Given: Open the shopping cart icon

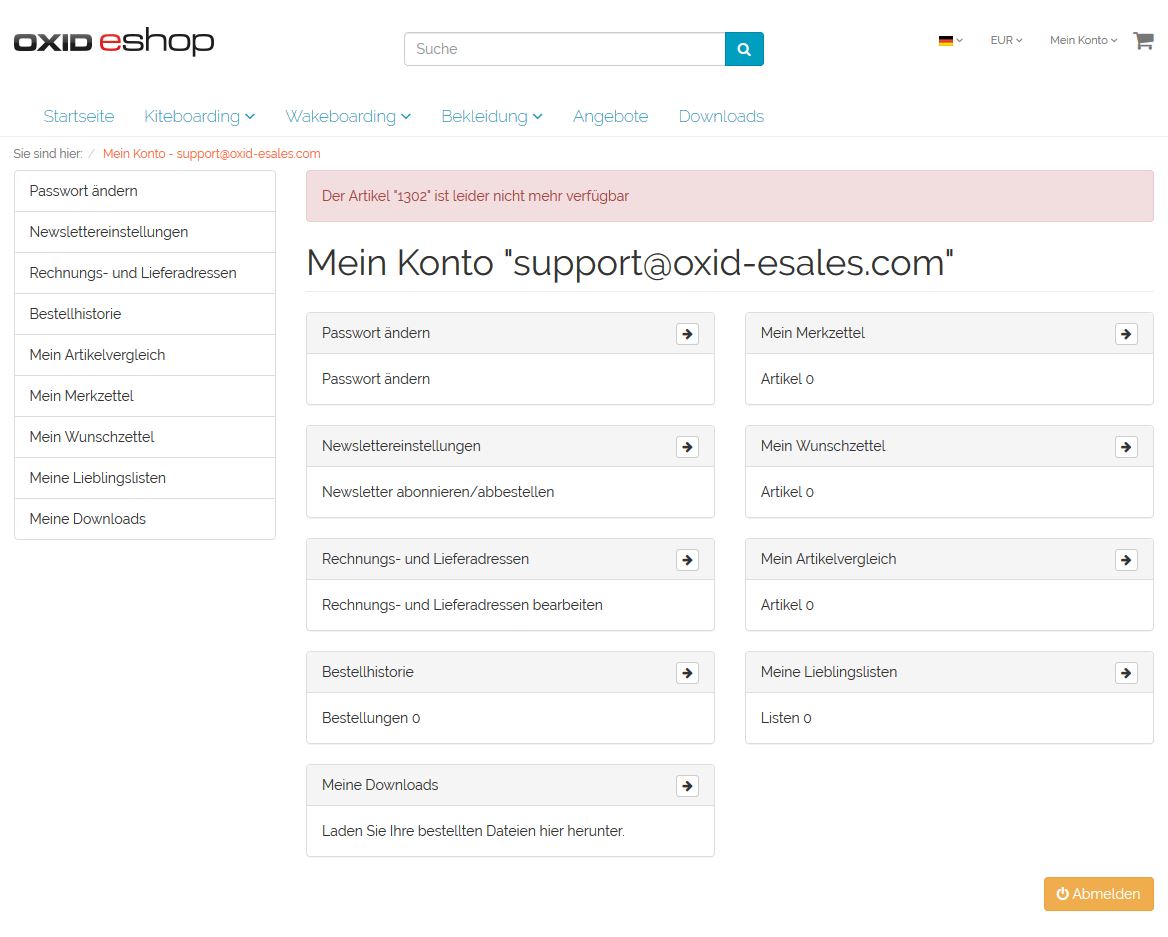Looking at the screenshot, I should (x=1142, y=41).
